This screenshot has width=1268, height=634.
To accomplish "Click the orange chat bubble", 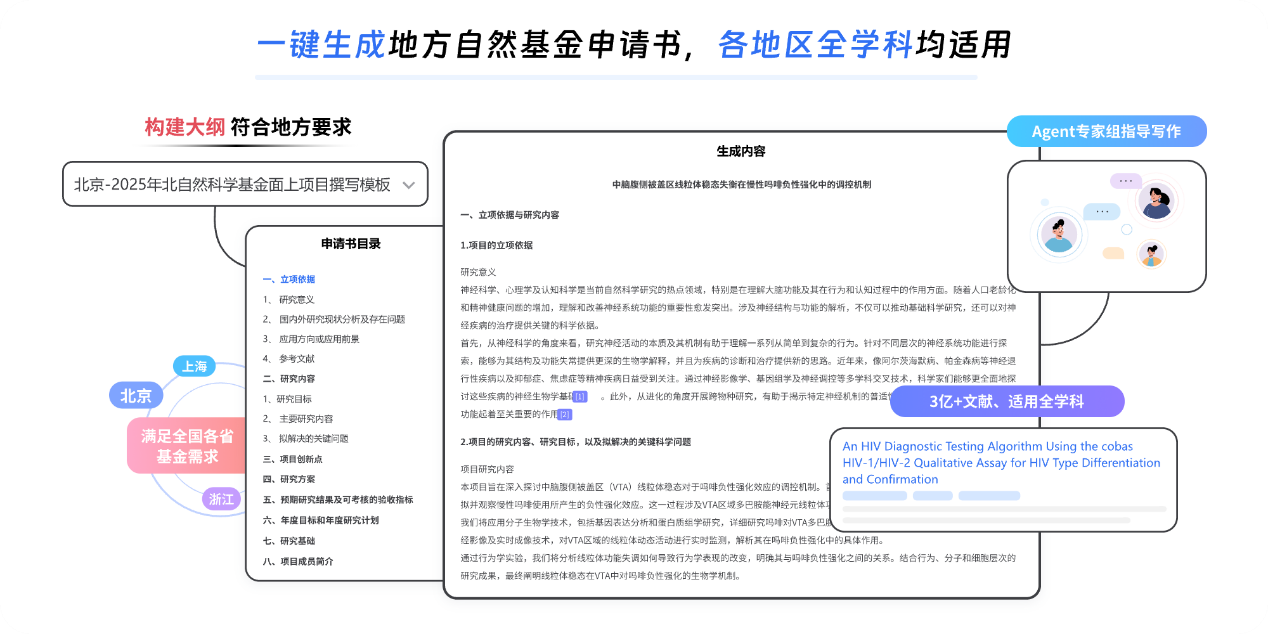I will pyautogui.click(x=1113, y=254).
